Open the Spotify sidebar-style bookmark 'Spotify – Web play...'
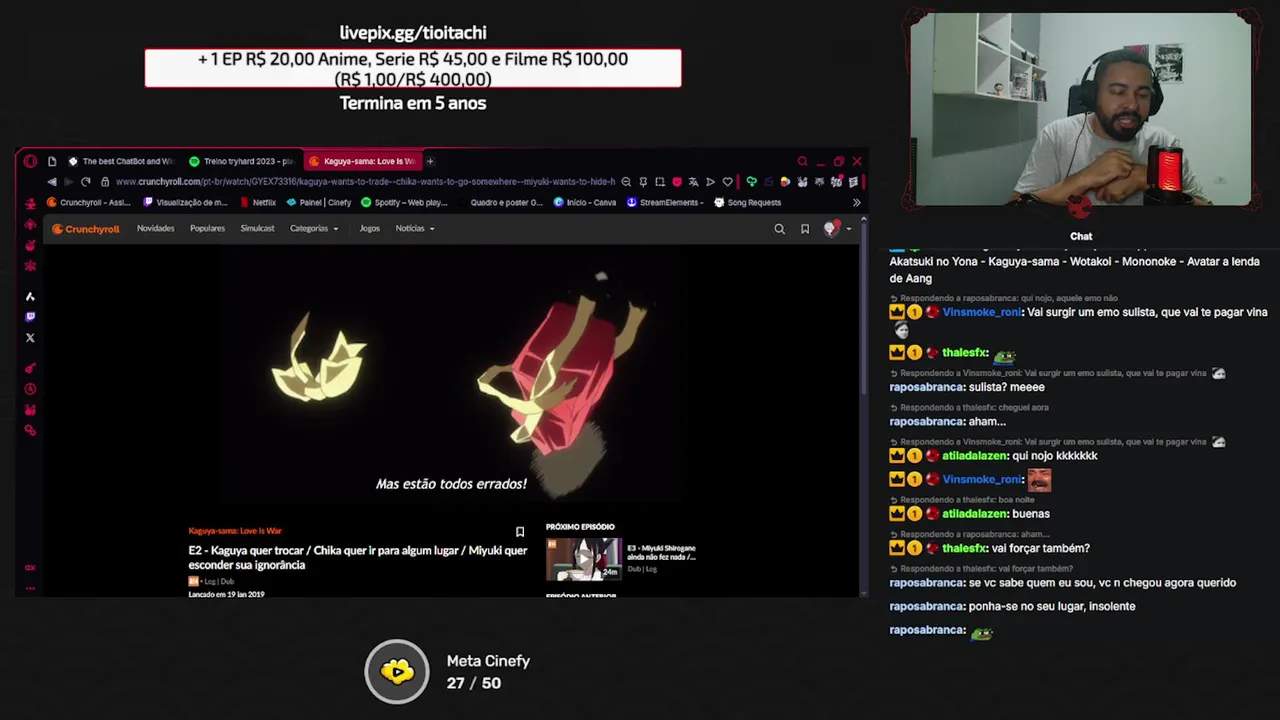1280x720 pixels. point(404,202)
